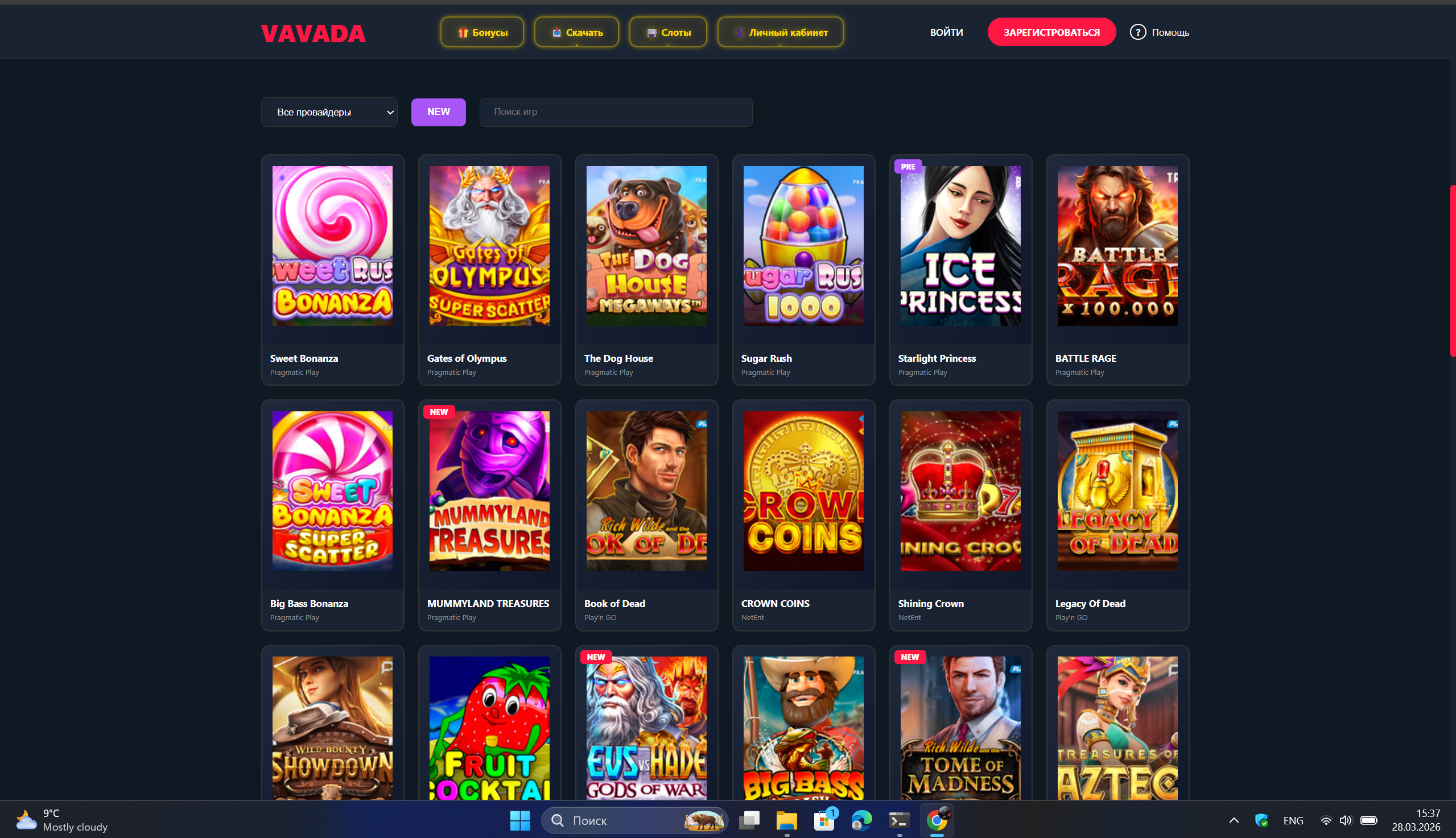The width and height of the screenshot is (1456, 838).
Task: Expand the Все провайдеры provider dropdown
Action: pos(329,112)
